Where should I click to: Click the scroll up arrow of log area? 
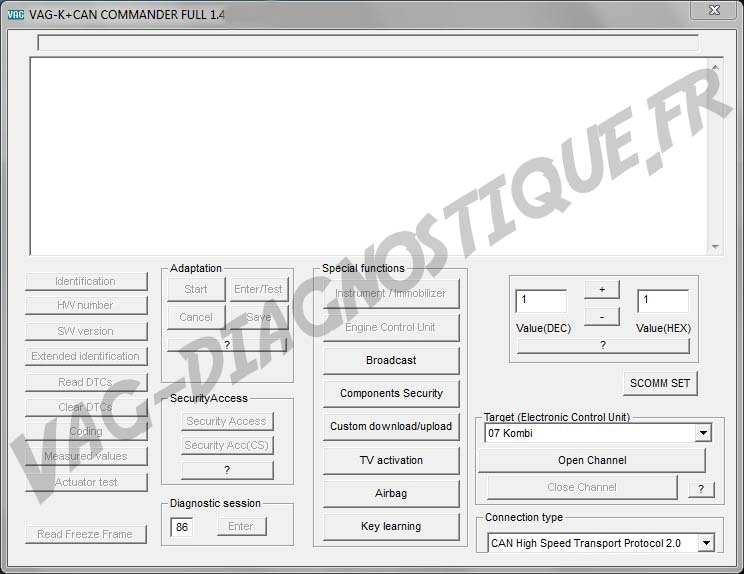click(x=715, y=67)
